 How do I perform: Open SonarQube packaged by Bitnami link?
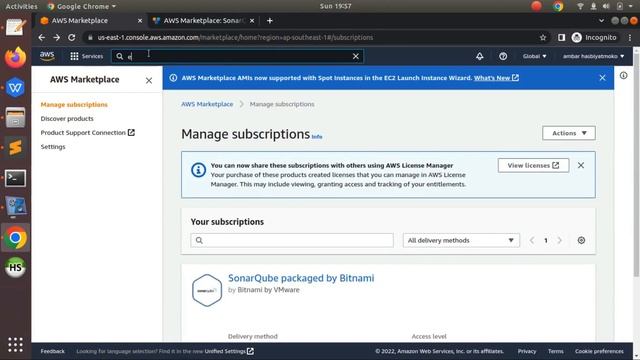click(x=301, y=278)
